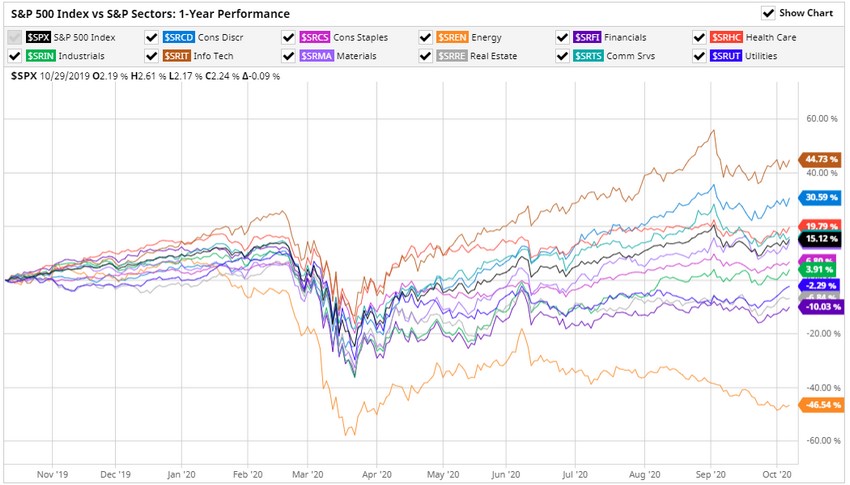Select the Materials legend label
Viewport: 850px width, 485px height.
pos(357,56)
